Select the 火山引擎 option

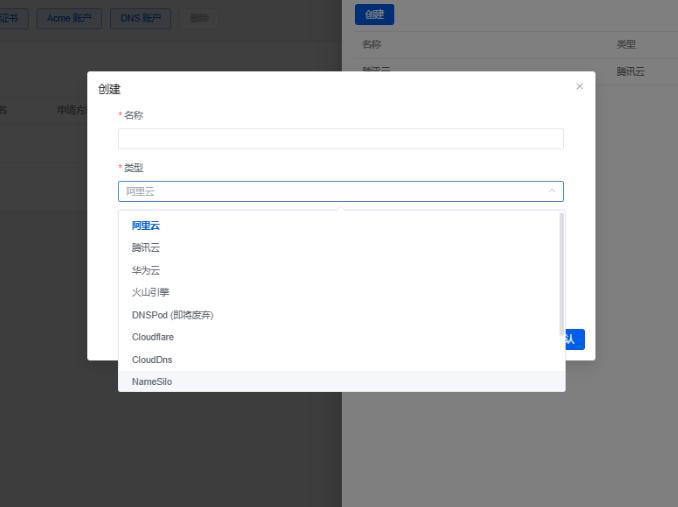(342, 293)
